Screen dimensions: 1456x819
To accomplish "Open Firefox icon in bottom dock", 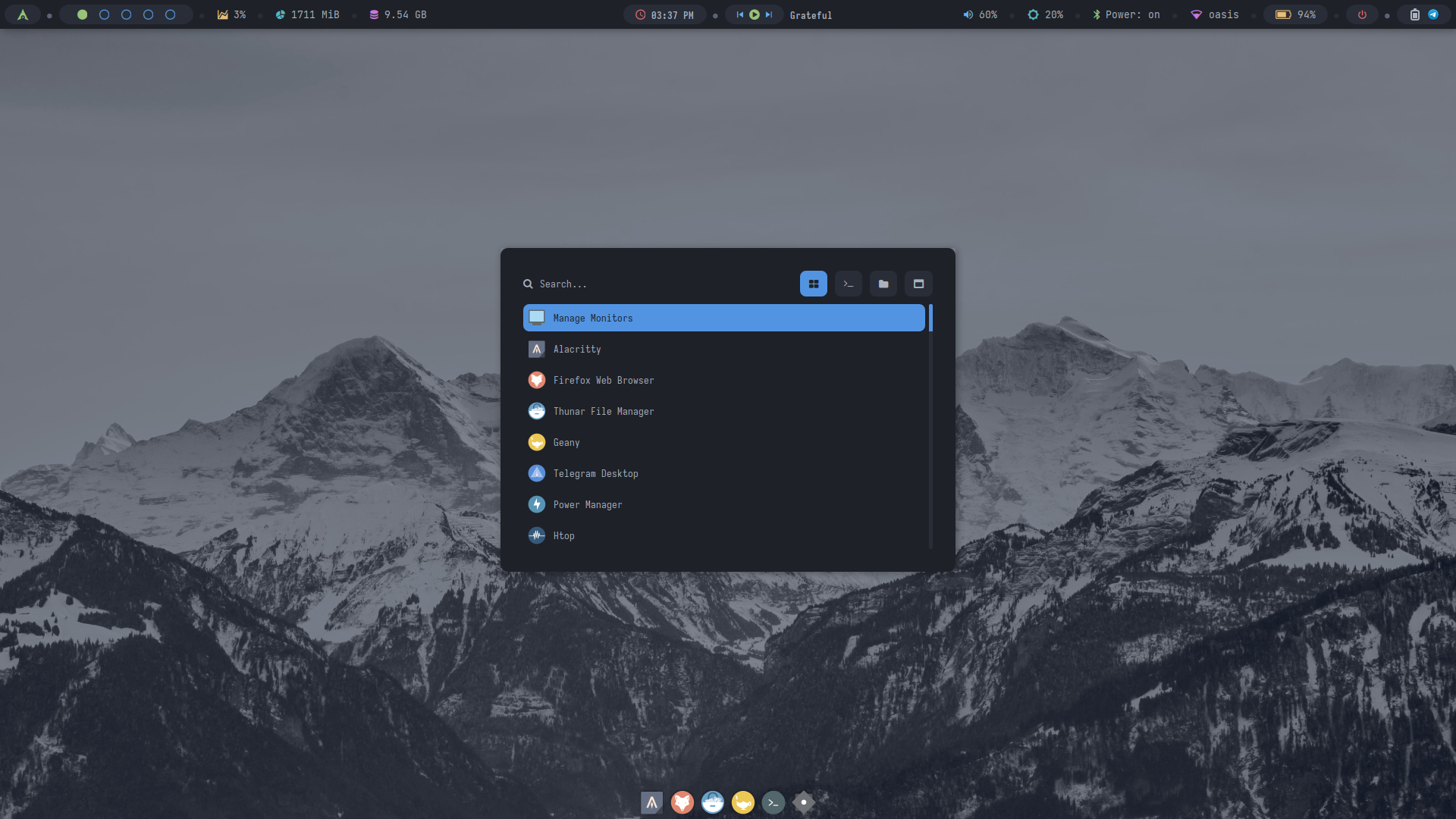I will point(682,802).
